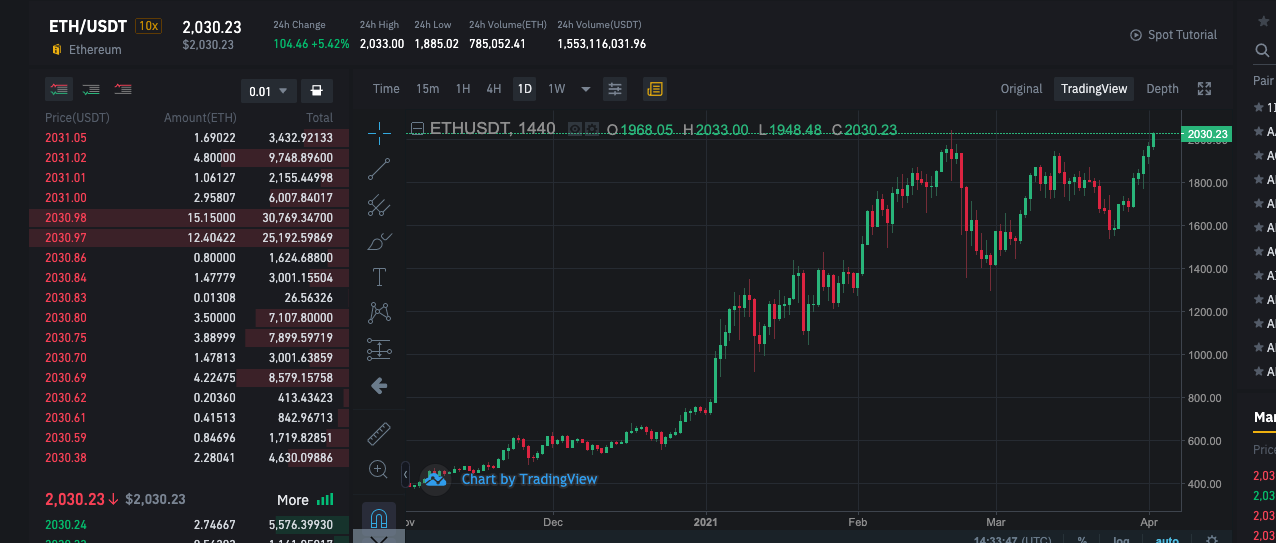Image resolution: width=1276 pixels, height=543 pixels.
Task: Open the Spot Tutorial link
Action: point(1173,35)
